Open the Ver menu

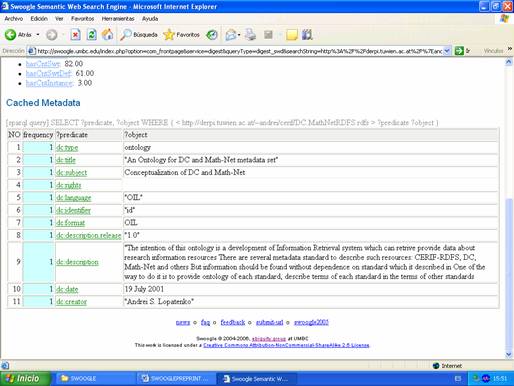pyautogui.click(x=59, y=19)
